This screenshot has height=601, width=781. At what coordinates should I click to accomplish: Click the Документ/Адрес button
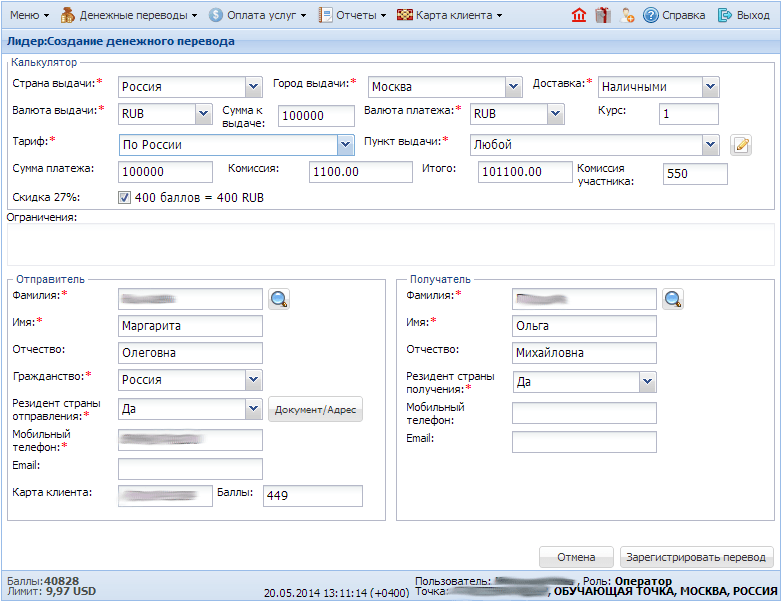[316, 409]
